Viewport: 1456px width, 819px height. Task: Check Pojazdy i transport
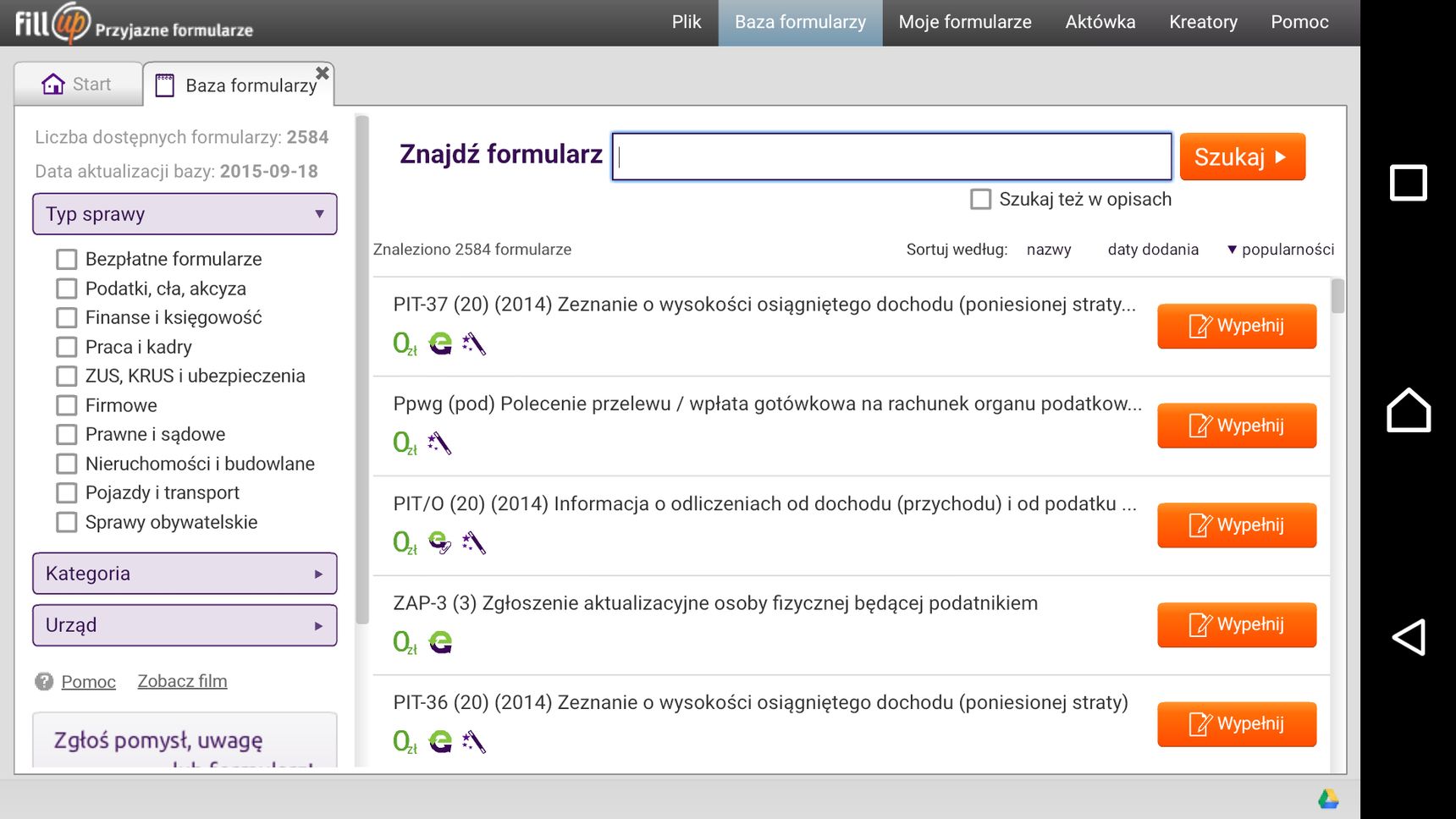66,492
